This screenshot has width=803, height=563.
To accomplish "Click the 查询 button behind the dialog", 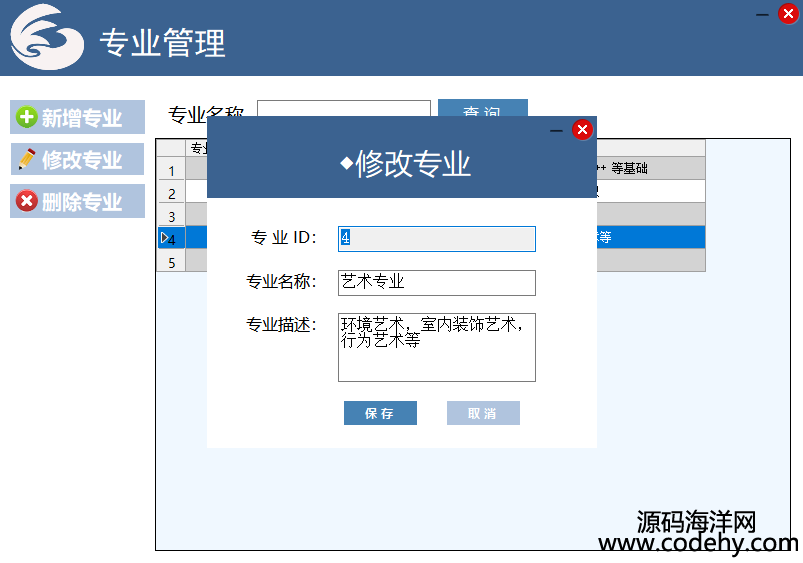I will point(482,109).
